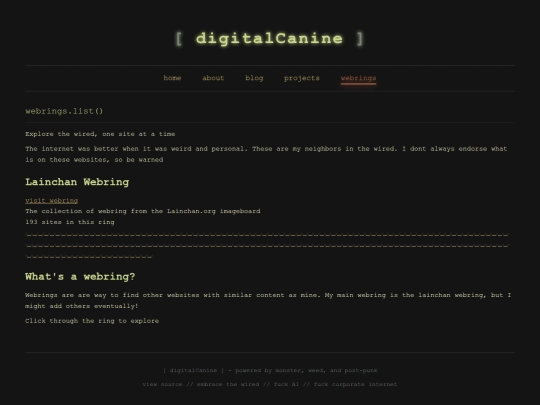Click paragraph starting 'Webrings are are way'

coord(268,300)
